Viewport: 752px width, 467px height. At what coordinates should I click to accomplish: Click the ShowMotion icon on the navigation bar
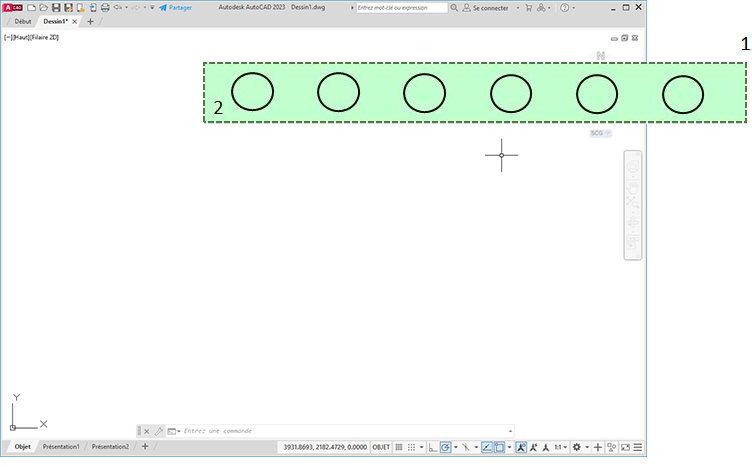(633, 244)
